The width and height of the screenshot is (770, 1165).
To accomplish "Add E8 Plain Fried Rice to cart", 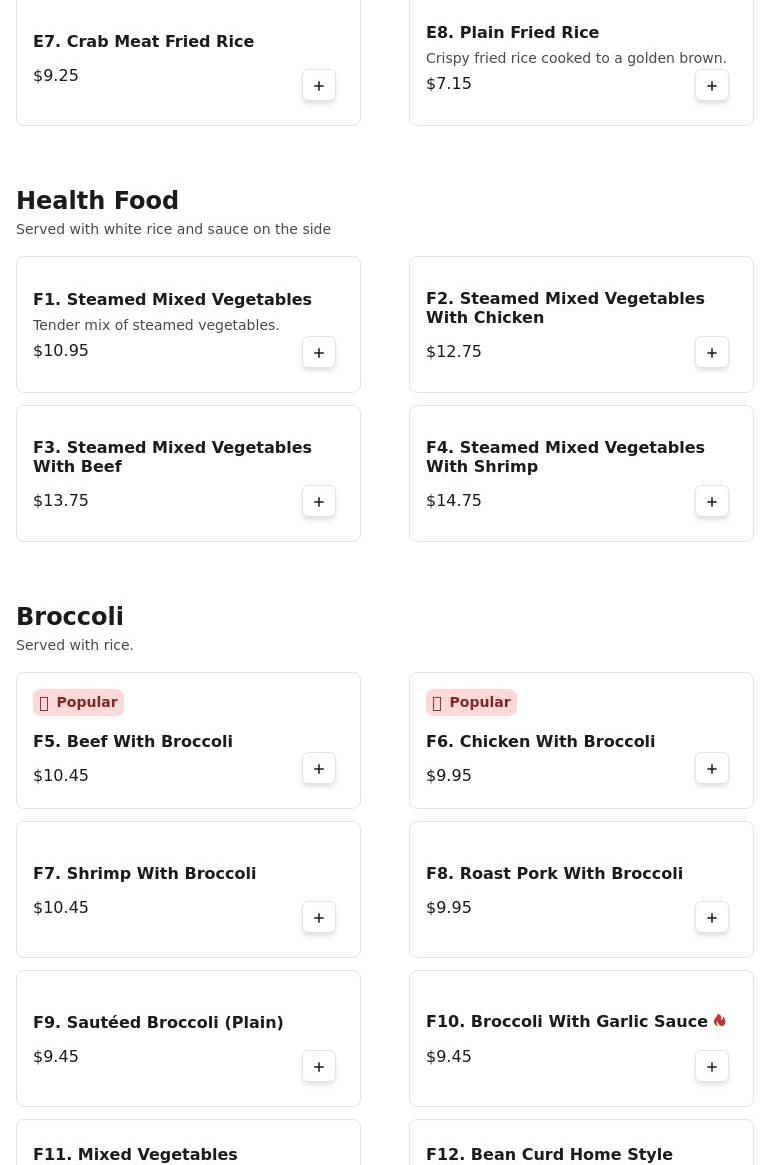I will pos(712,86).
